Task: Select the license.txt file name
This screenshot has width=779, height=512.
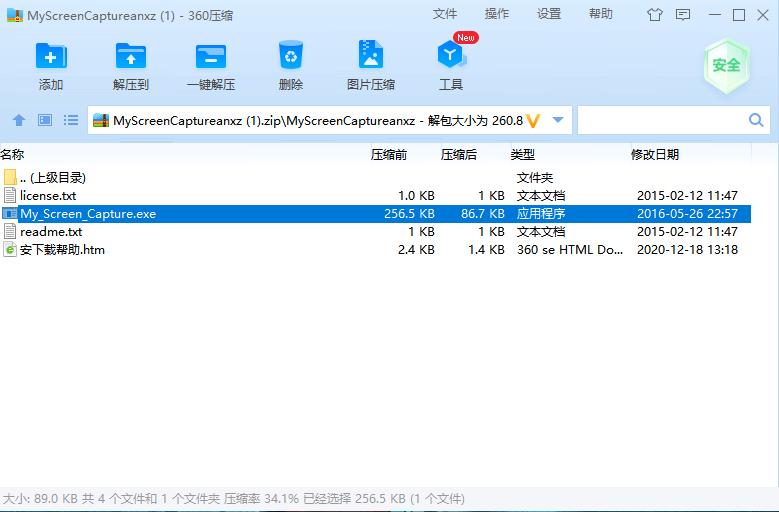Action: click(48, 196)
